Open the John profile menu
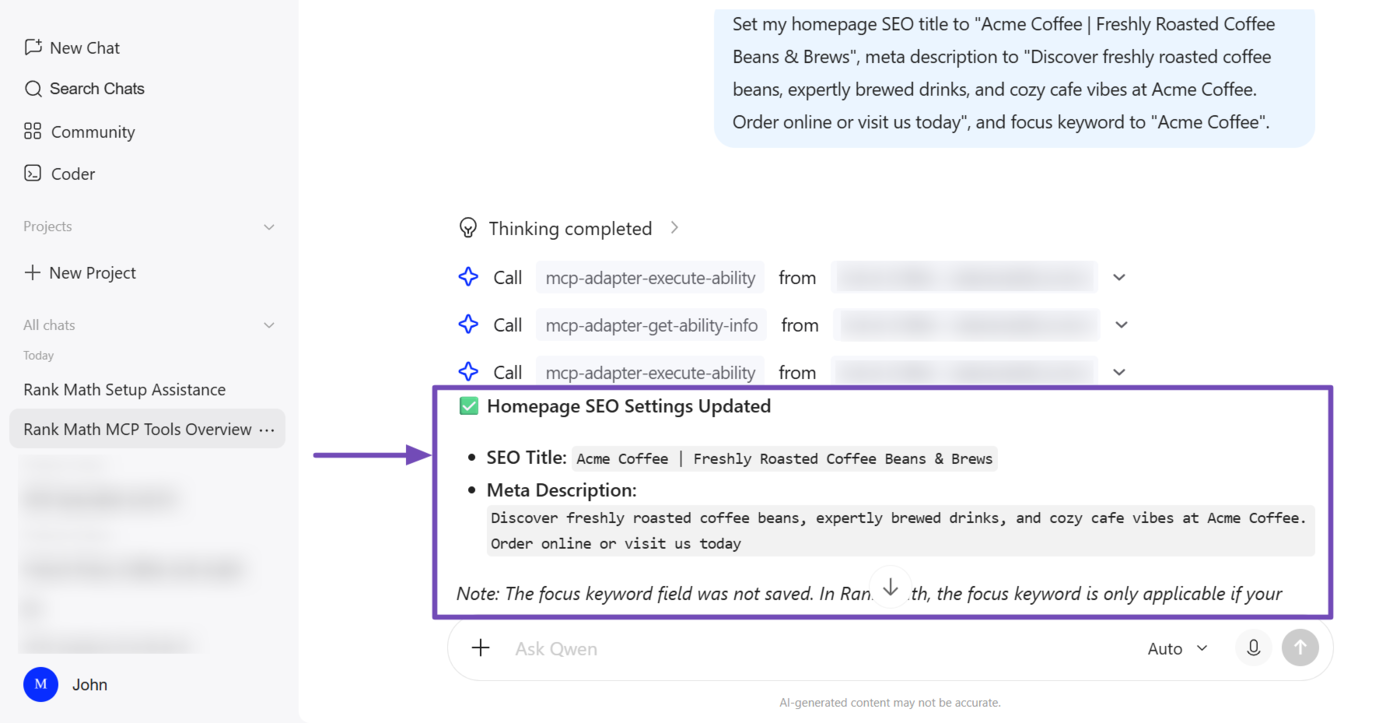This screenshot has height=723, width=1400. pos(90,684)
